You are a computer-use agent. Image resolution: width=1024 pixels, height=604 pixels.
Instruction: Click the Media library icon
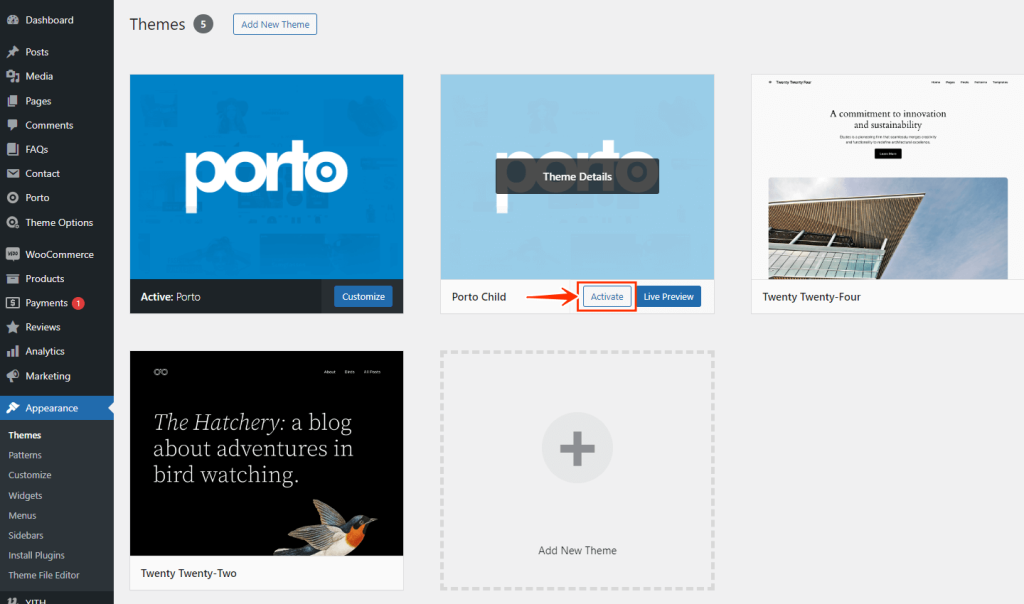[x=12, y=76]
